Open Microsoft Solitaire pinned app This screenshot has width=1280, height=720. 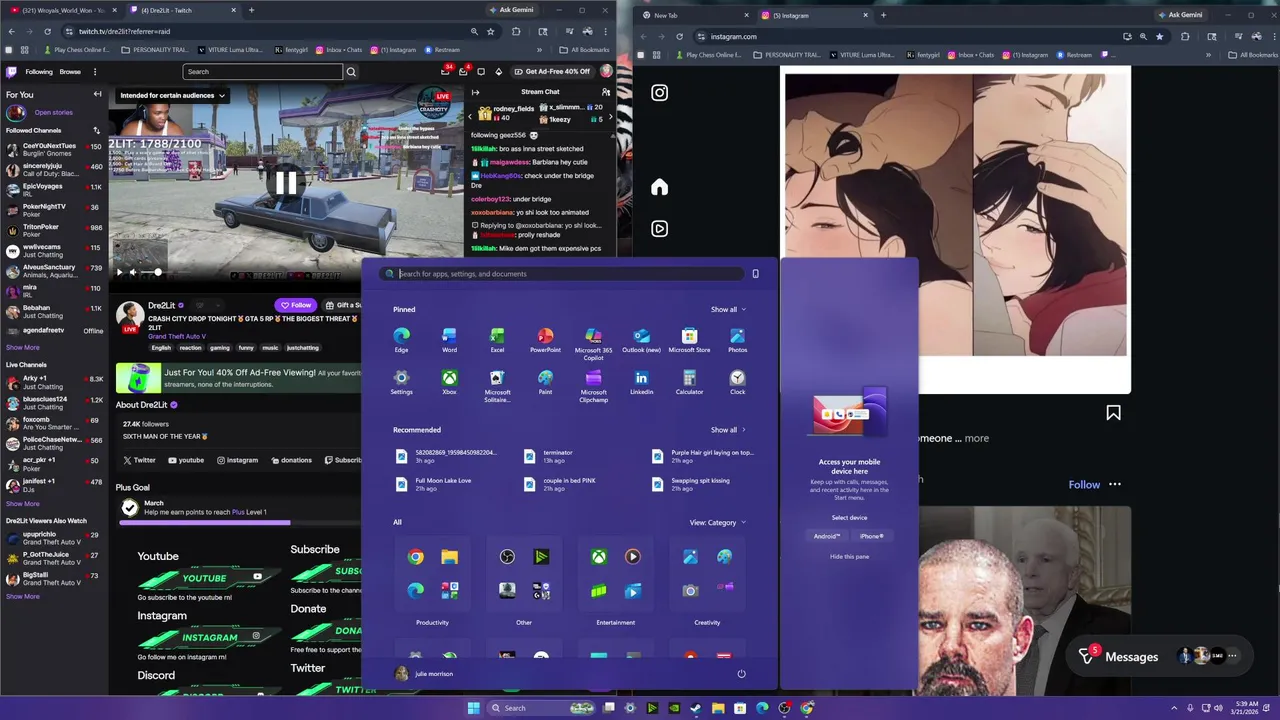click(x=497, y=385)
